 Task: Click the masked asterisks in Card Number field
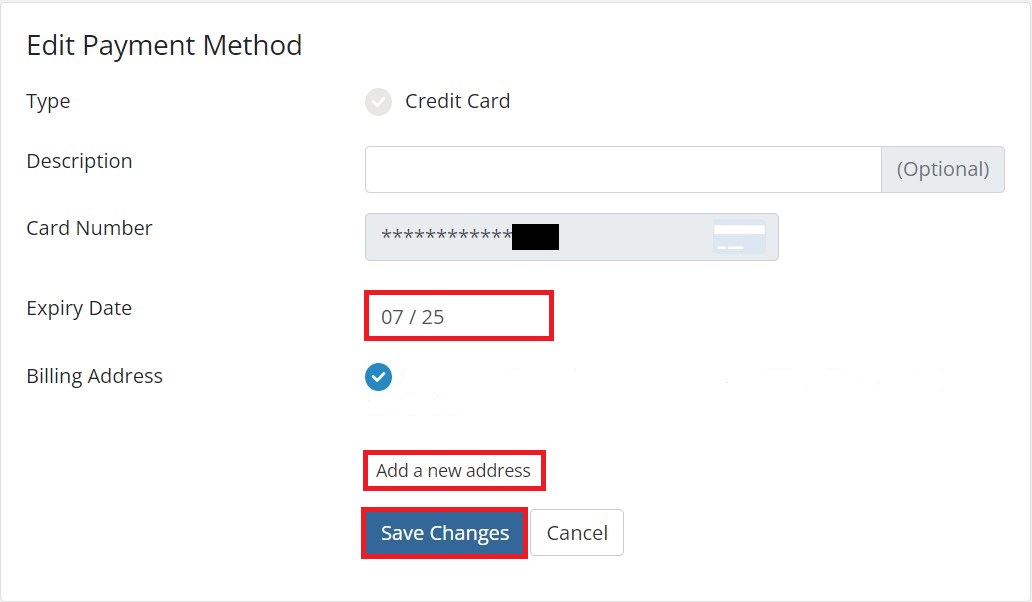point(446,236)
